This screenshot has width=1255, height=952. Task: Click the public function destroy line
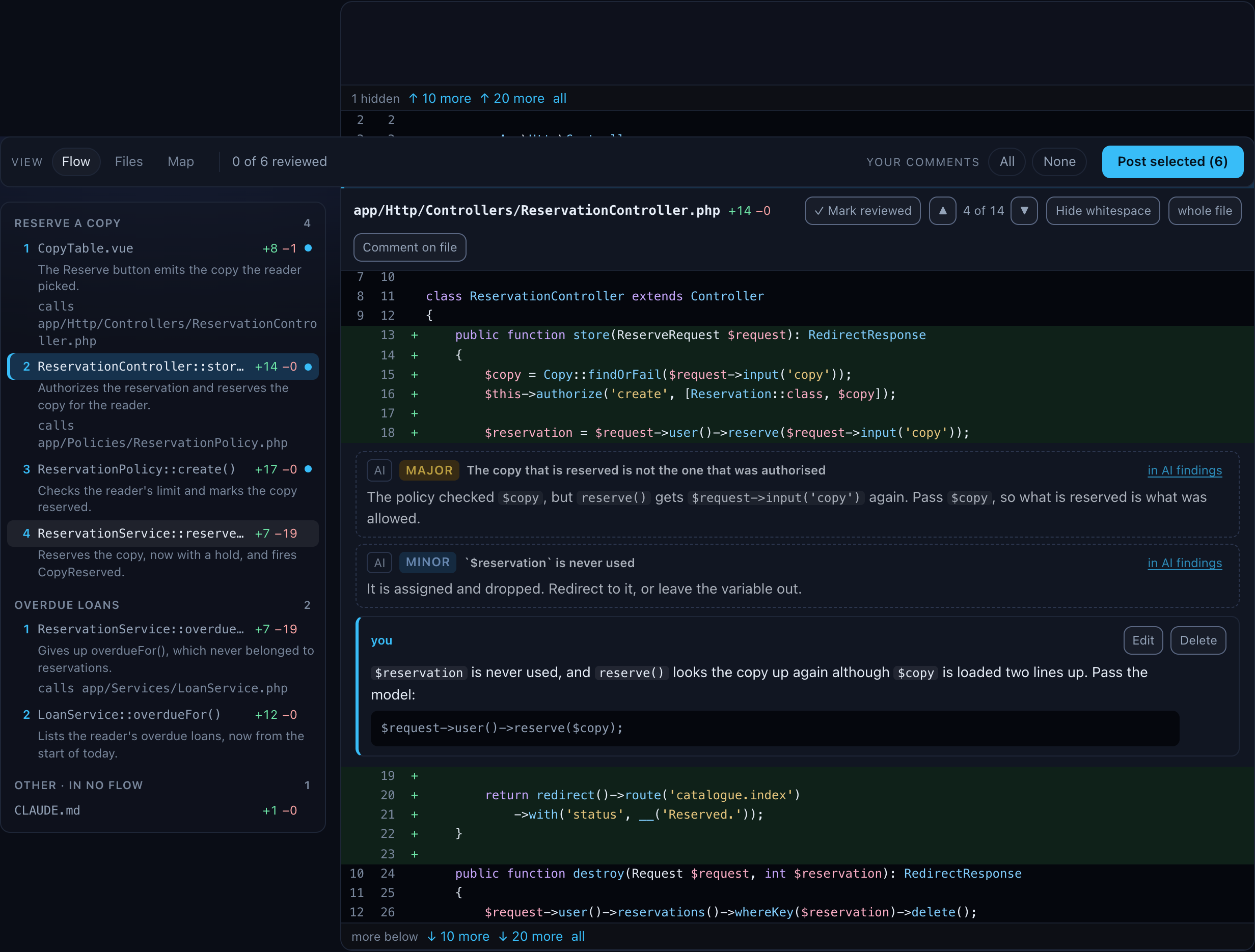click(x=798, y=874)
